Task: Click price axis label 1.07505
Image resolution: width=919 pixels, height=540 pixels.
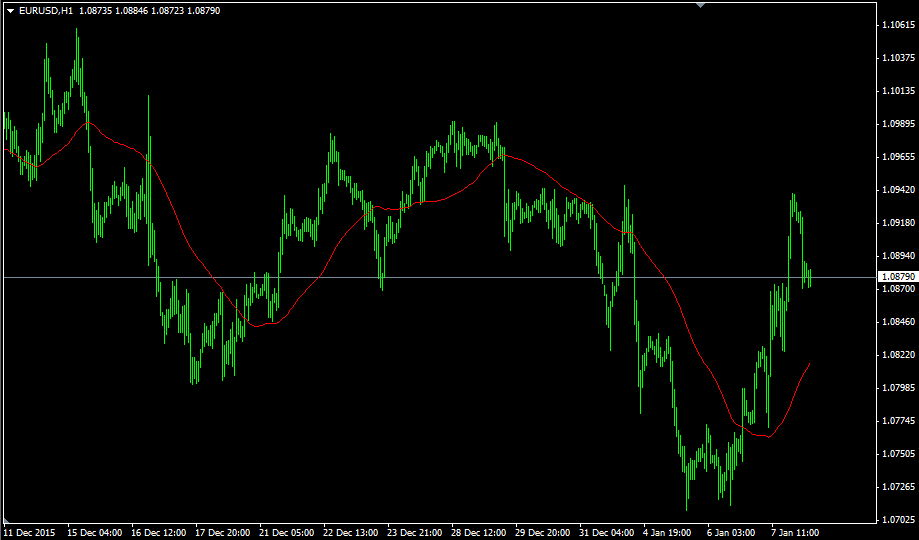Action: 898,454
